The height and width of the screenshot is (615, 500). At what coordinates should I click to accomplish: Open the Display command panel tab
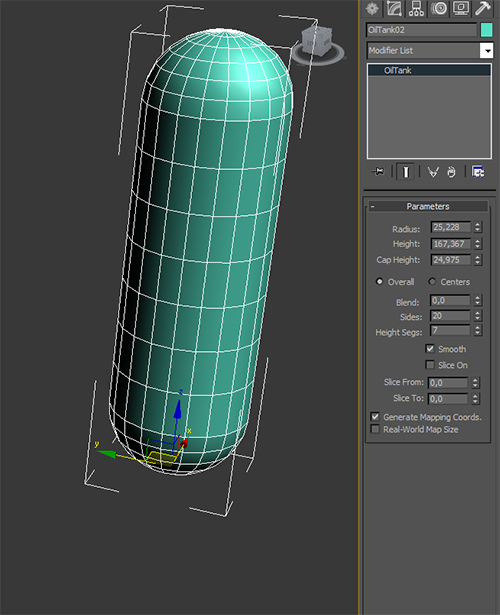point(461,8)
